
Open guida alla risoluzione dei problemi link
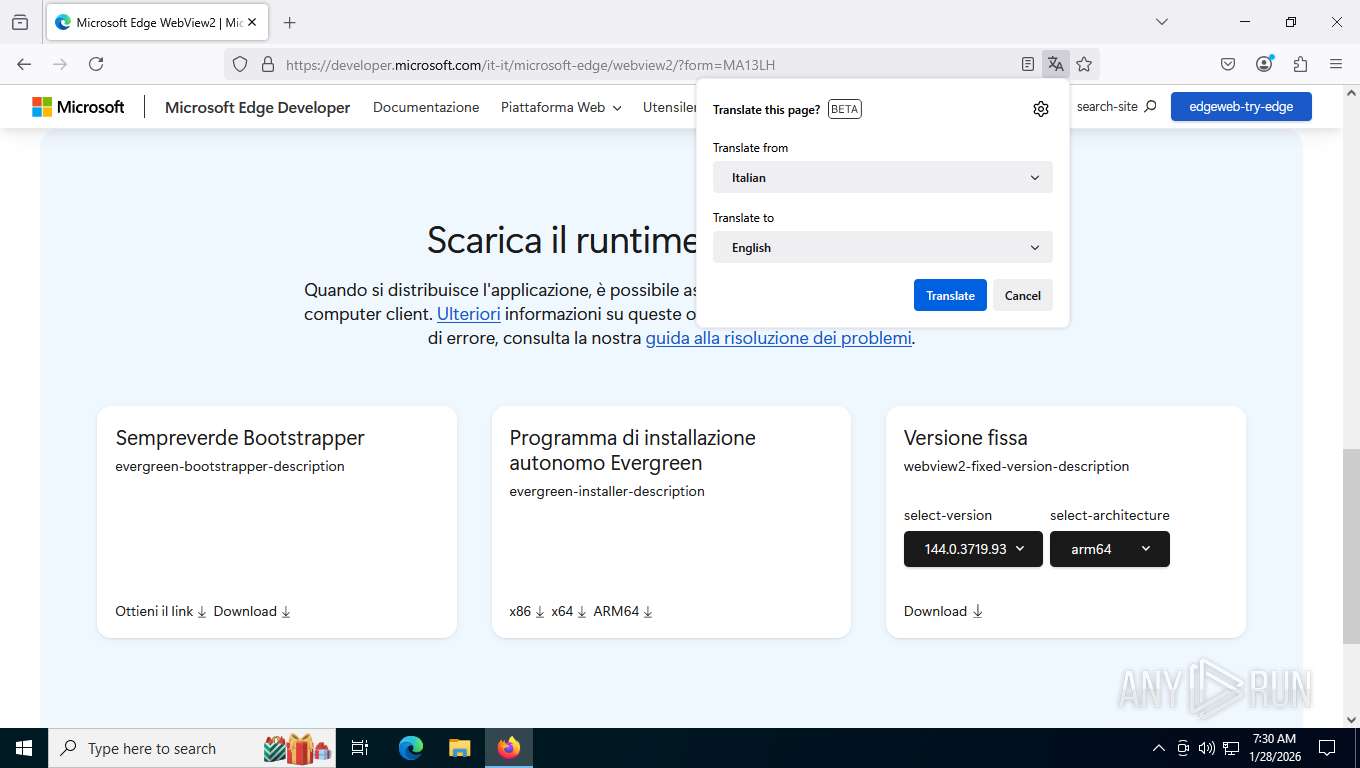pos(778,338)
